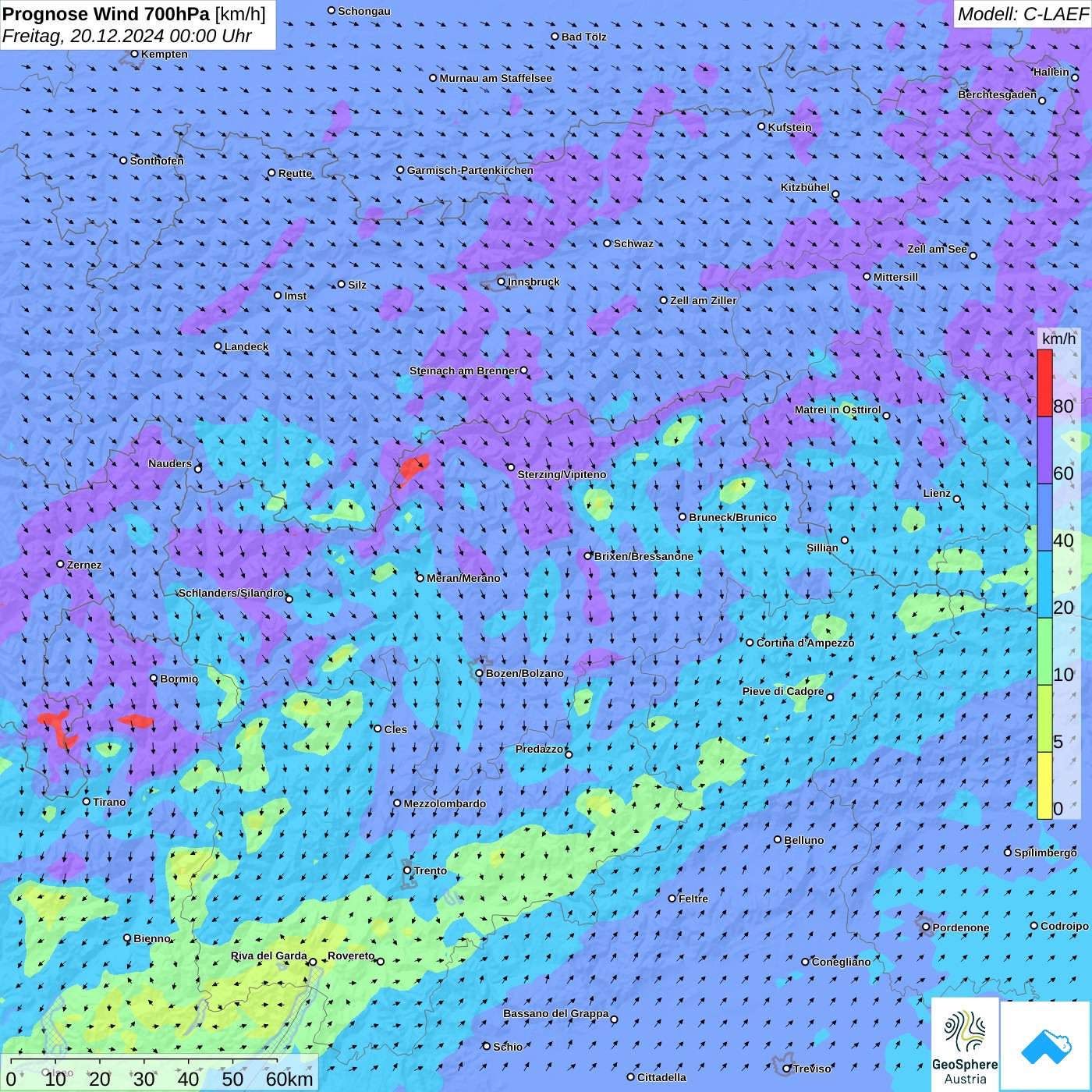Click the Conegliano label
1092x1092 pixels.
click(x=841, y=962)
